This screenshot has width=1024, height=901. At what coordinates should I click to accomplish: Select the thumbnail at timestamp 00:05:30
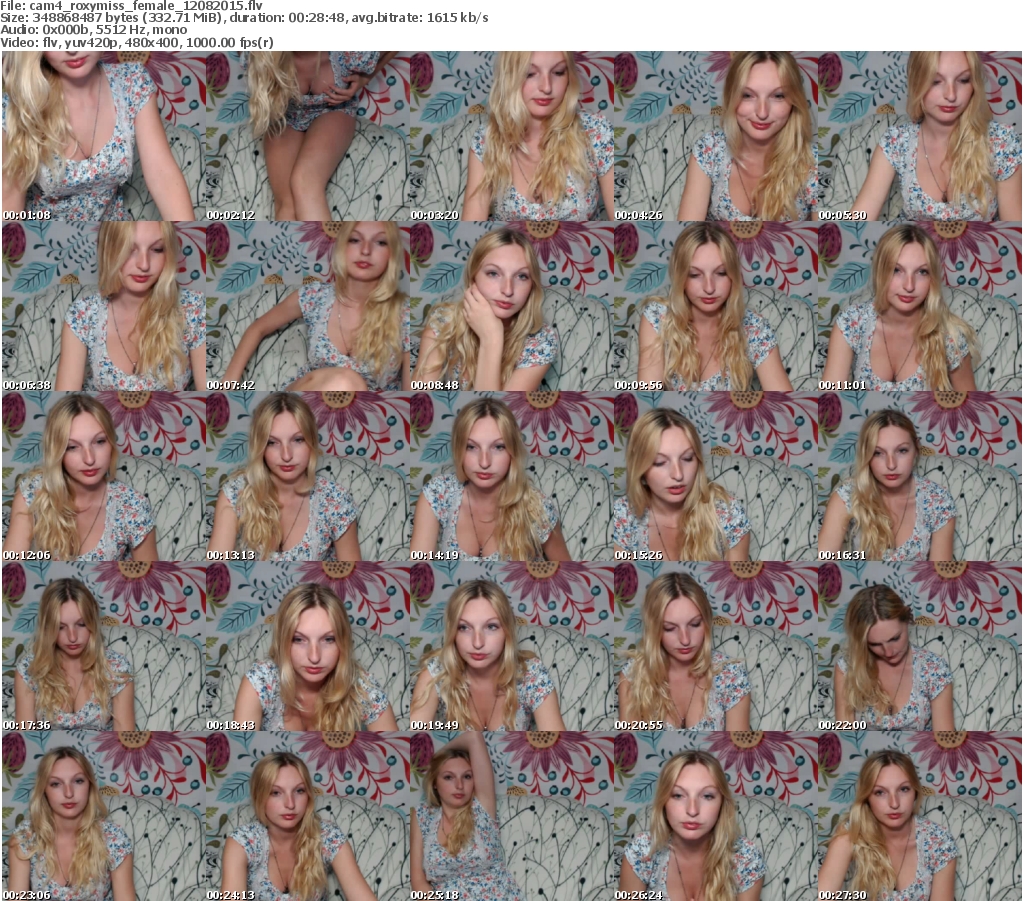point(920,136)
